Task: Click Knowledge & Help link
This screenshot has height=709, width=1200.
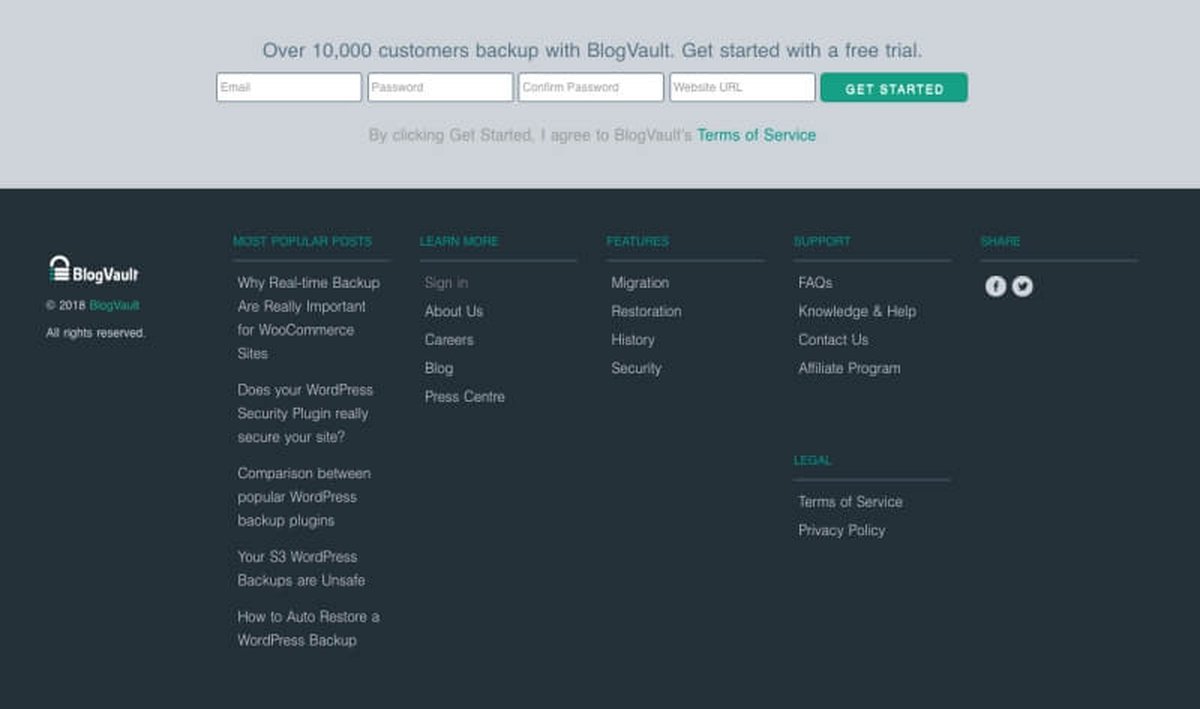Action: [856, 311]
